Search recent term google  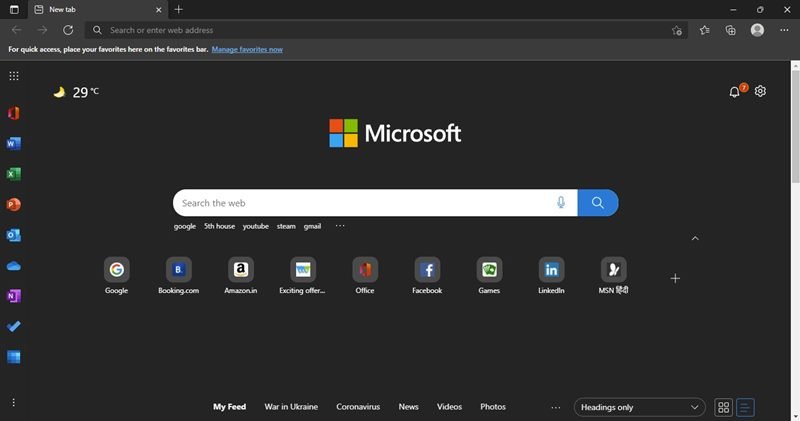(x=185, y=226)
